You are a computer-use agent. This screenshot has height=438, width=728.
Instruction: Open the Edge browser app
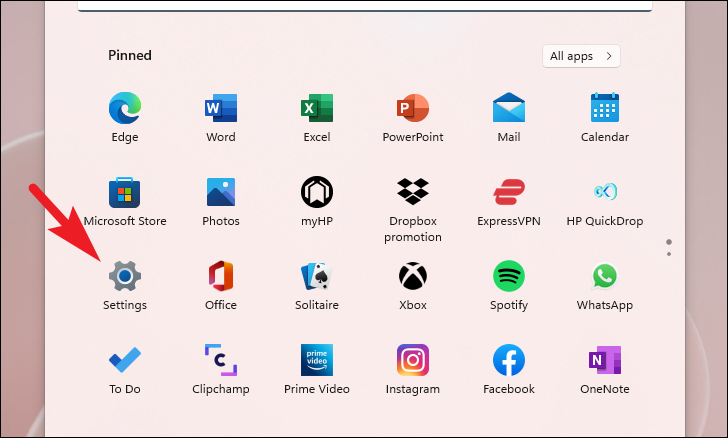[x=125, y=108]
